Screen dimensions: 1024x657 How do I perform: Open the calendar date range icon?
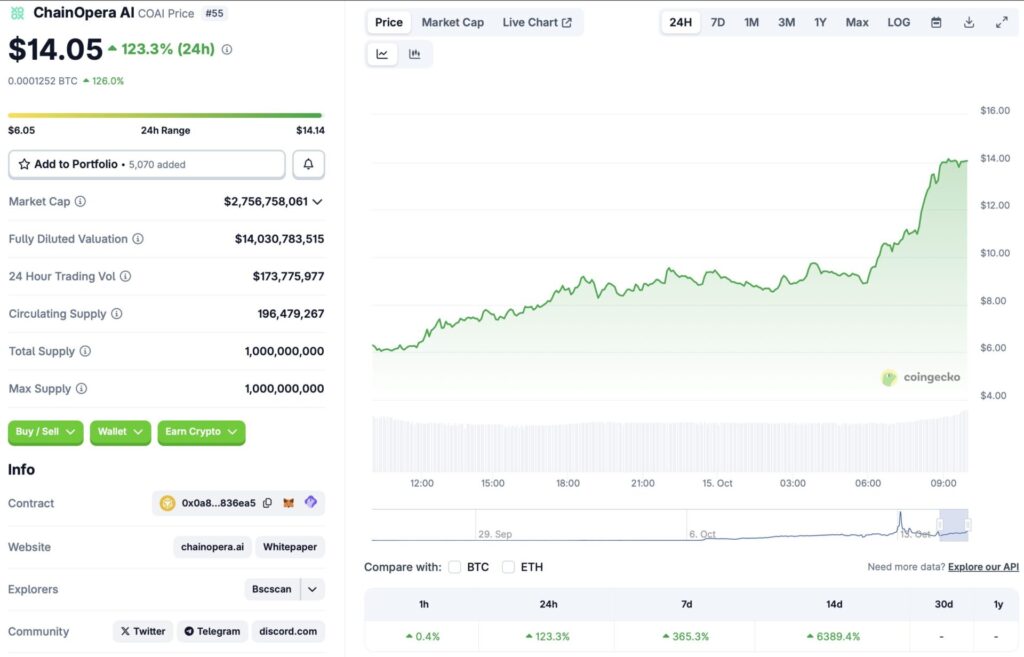(x=936, y=22)
